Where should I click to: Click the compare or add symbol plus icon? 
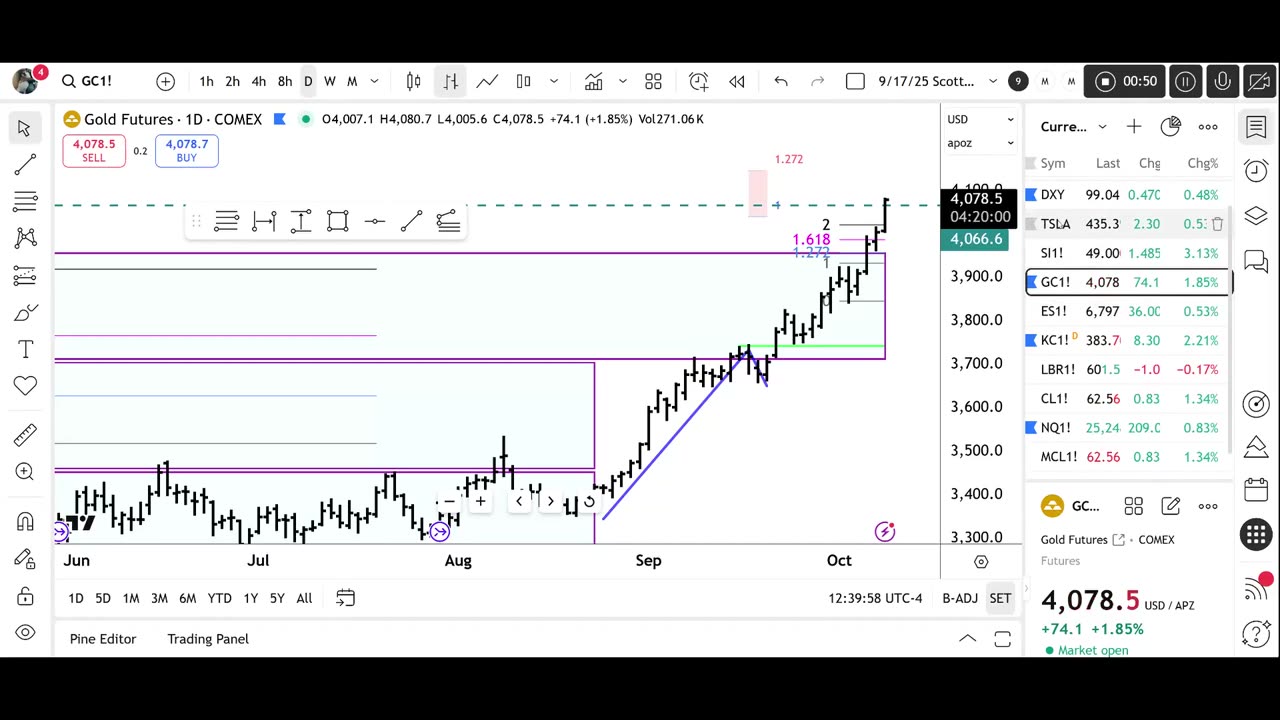[165, 81]
